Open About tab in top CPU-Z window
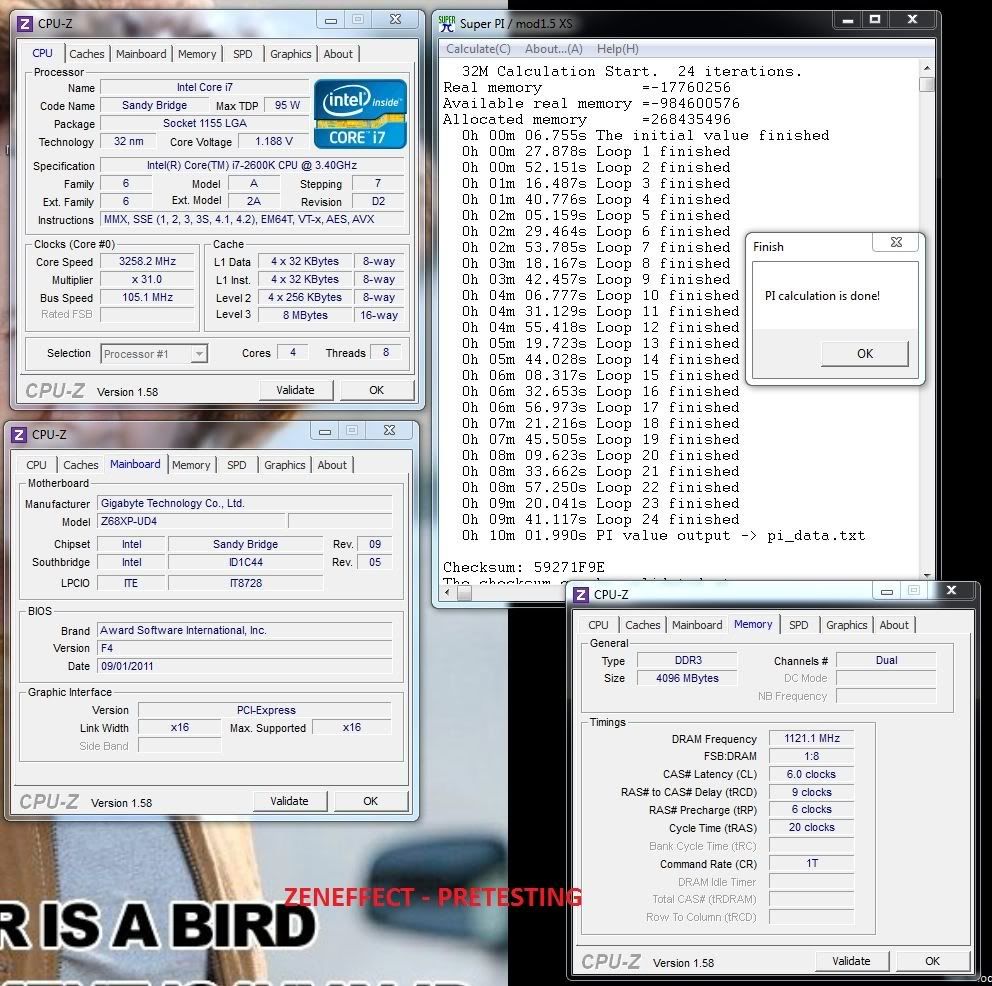 (338, 54)
